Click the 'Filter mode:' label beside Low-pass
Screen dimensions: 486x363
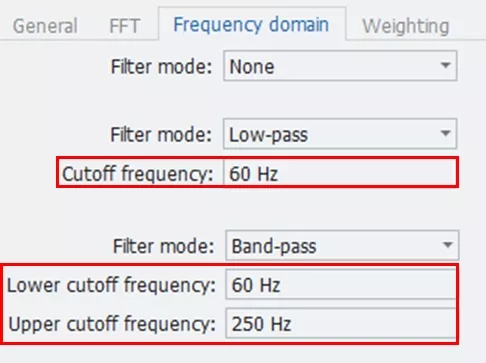(161, 135)
